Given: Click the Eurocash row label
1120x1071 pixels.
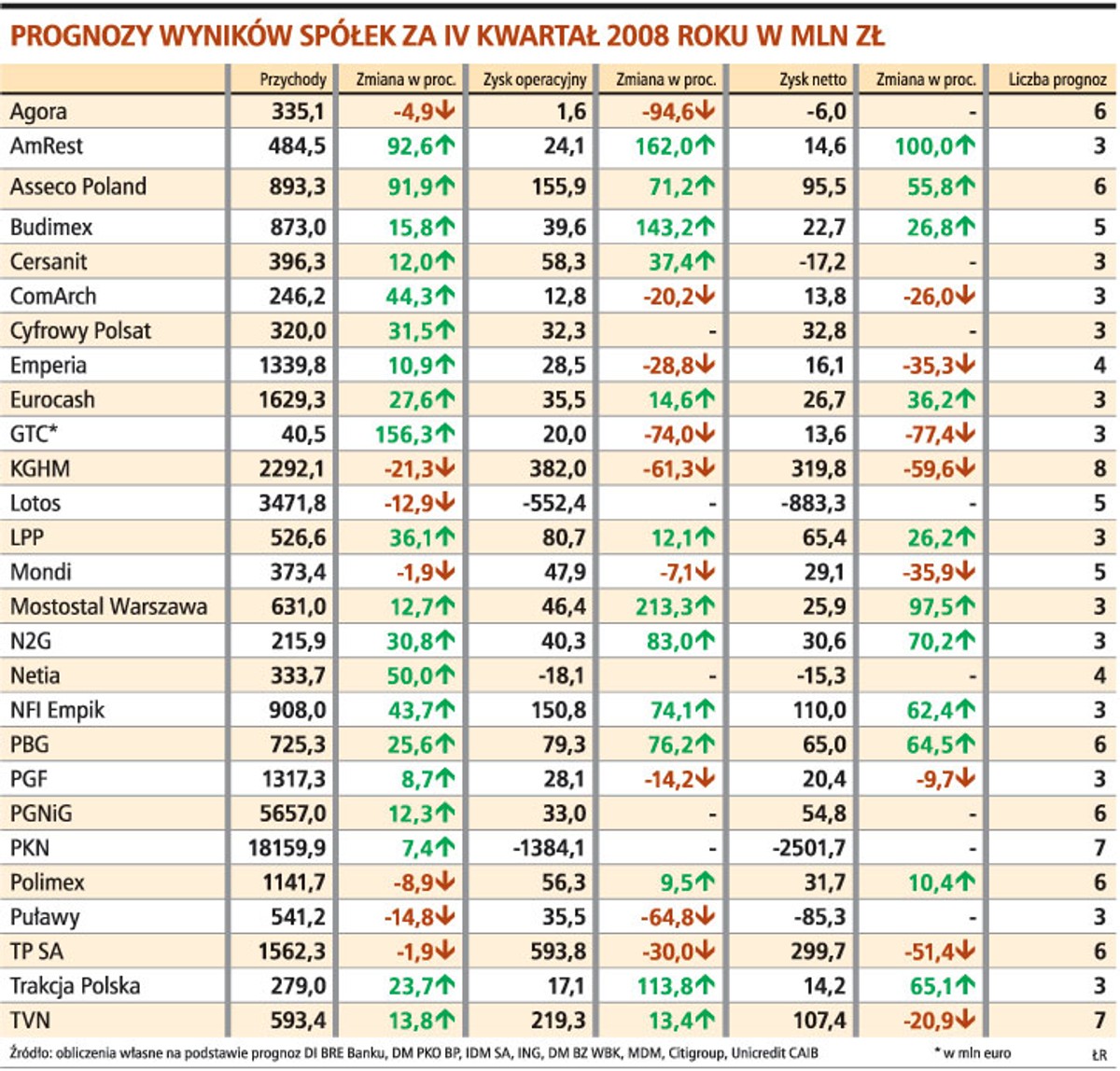Looking at the screenshot, I should pyautogui.click(x=52, y=400).
